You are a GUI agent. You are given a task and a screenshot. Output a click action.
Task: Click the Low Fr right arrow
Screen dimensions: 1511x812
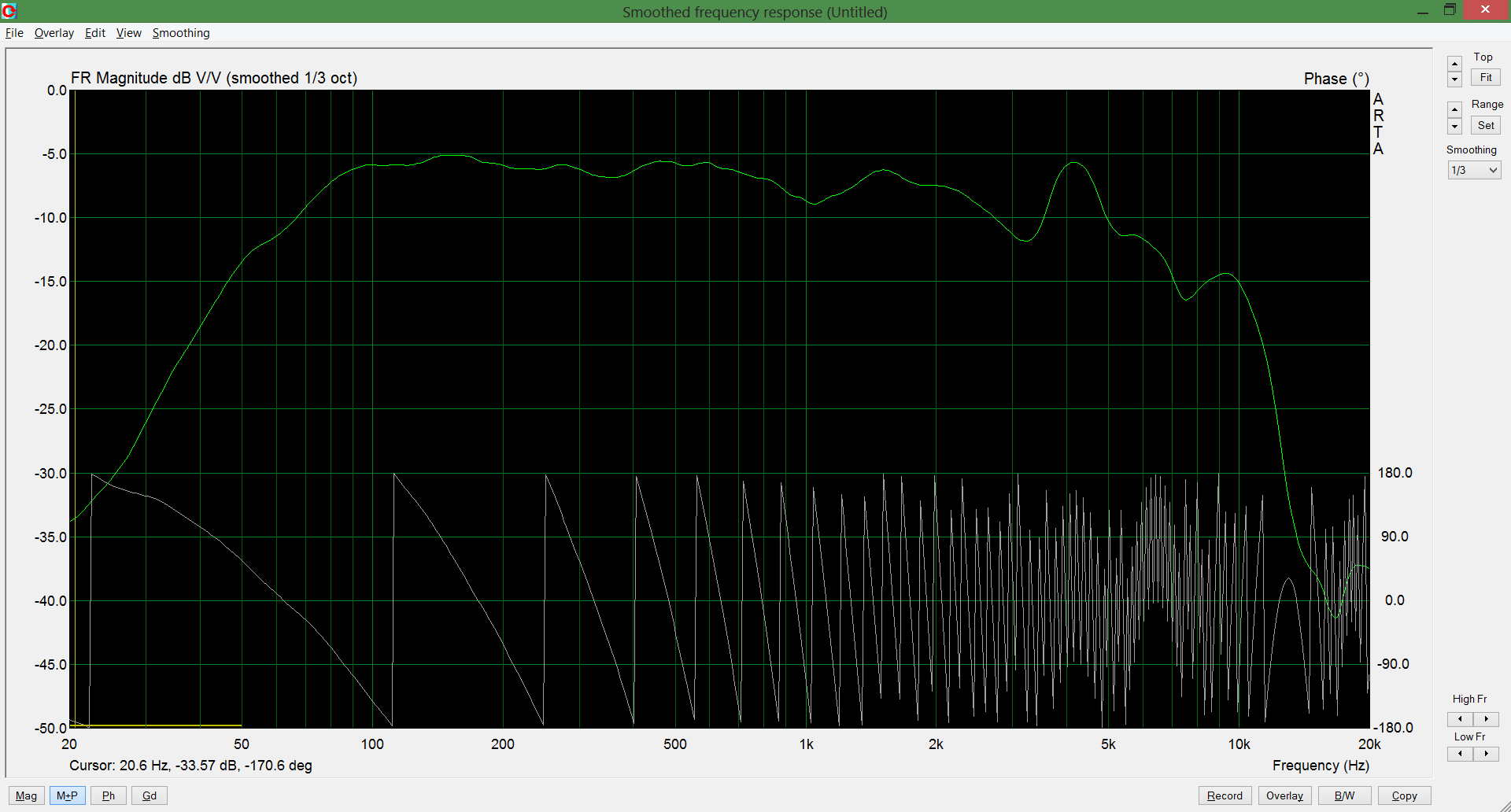tap(1486, 754)
